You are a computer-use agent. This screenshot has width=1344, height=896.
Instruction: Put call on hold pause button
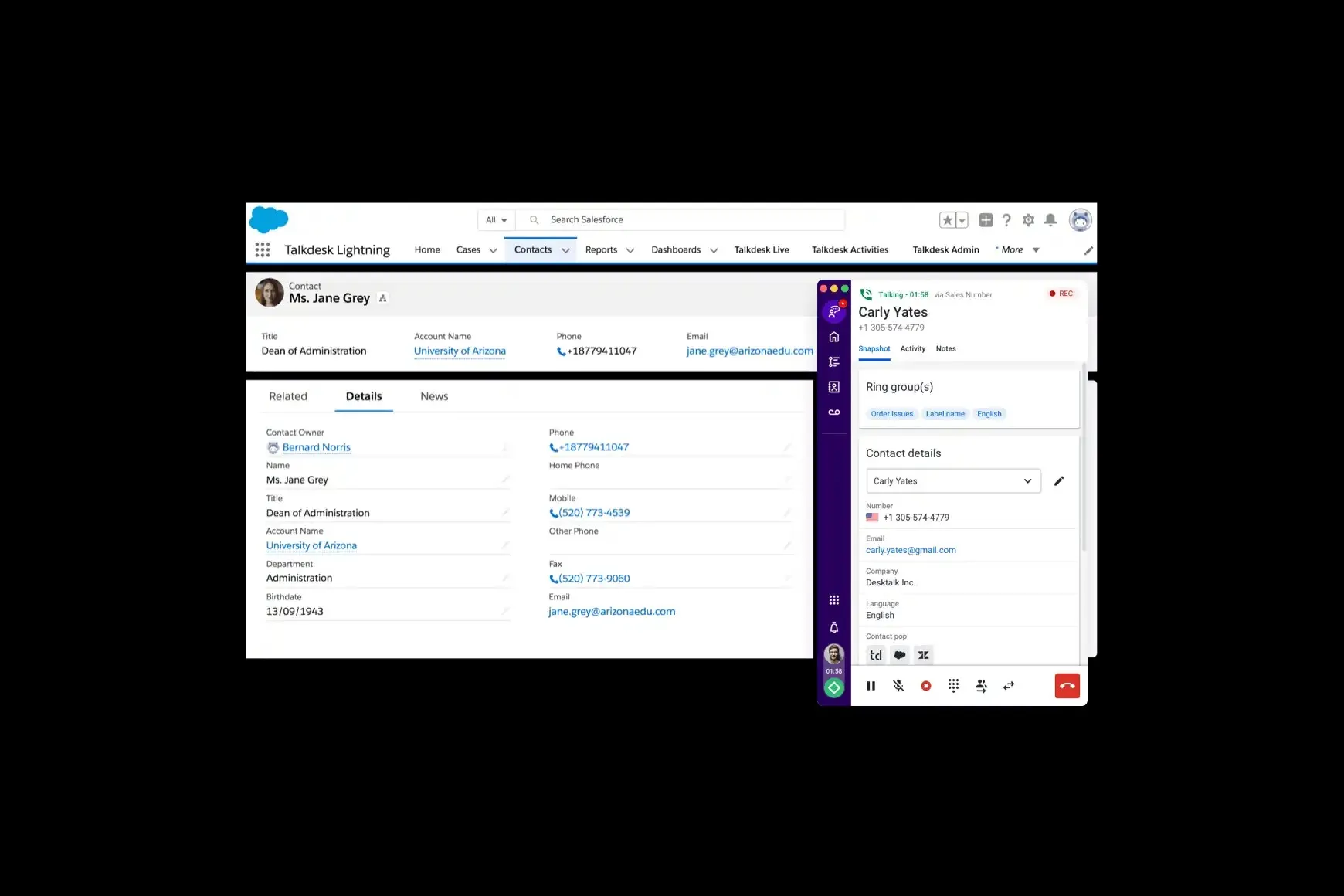pyautogui.click(x=871, y=686)
